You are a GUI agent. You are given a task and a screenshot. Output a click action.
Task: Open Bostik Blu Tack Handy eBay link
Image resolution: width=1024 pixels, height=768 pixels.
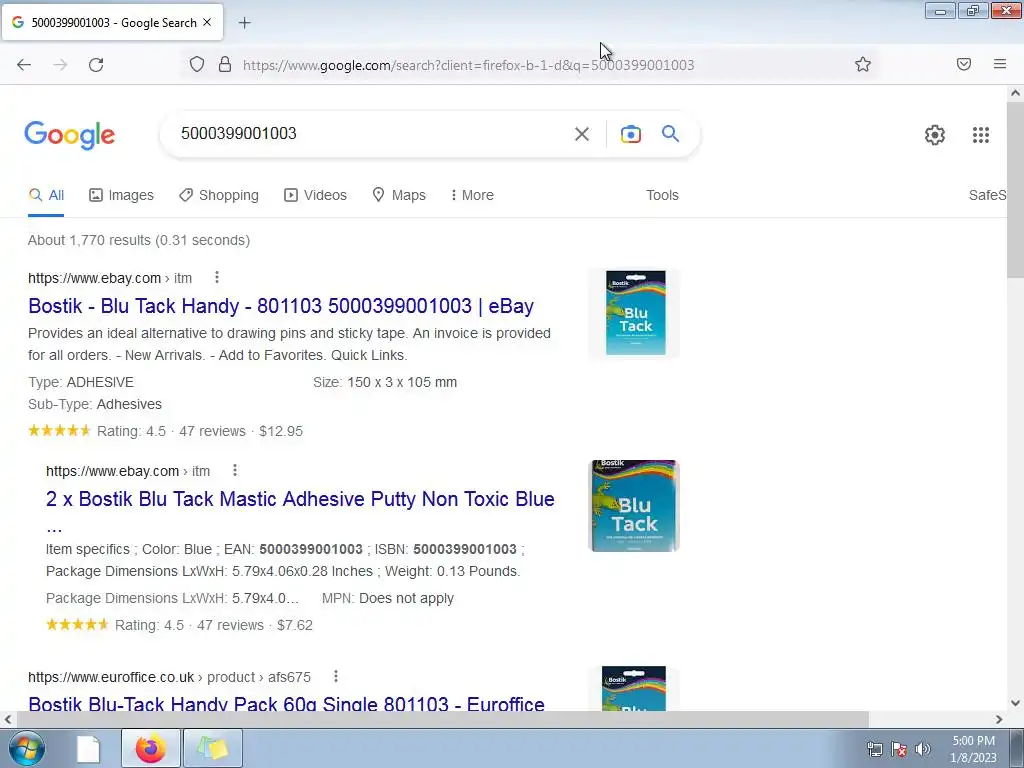click(281, 306)
